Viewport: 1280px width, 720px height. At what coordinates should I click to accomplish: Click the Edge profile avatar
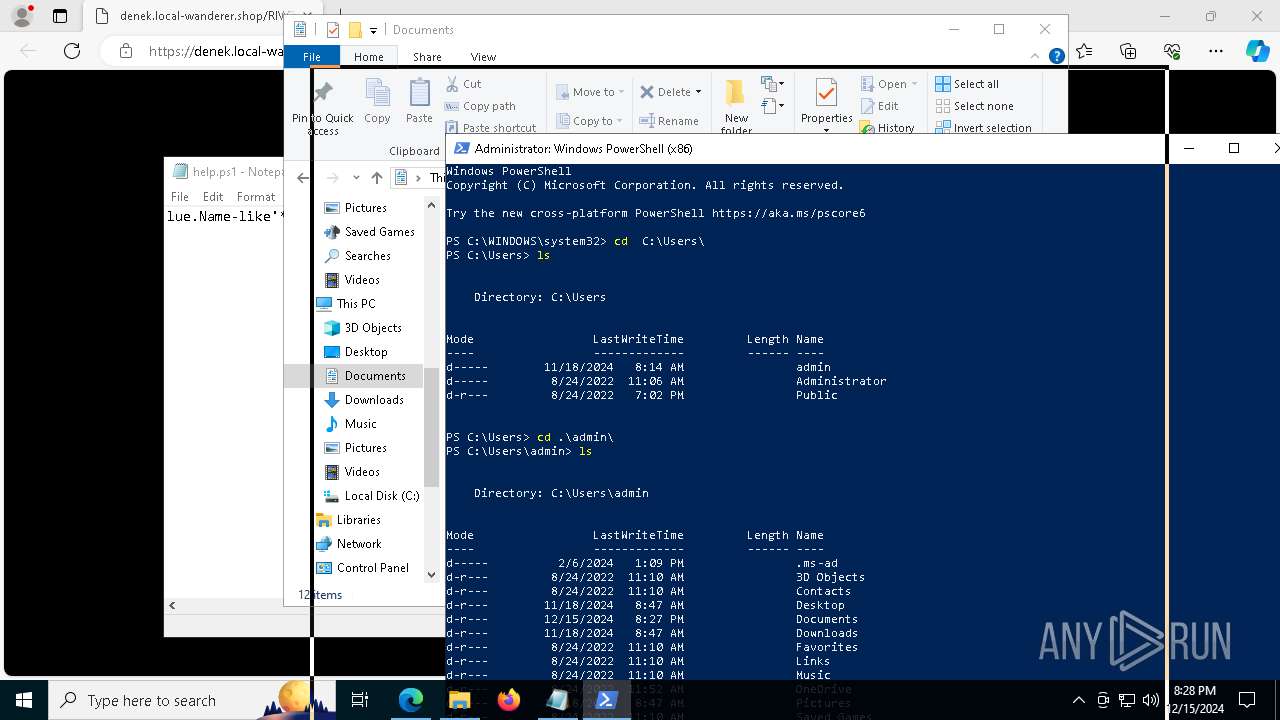(22, 16)
